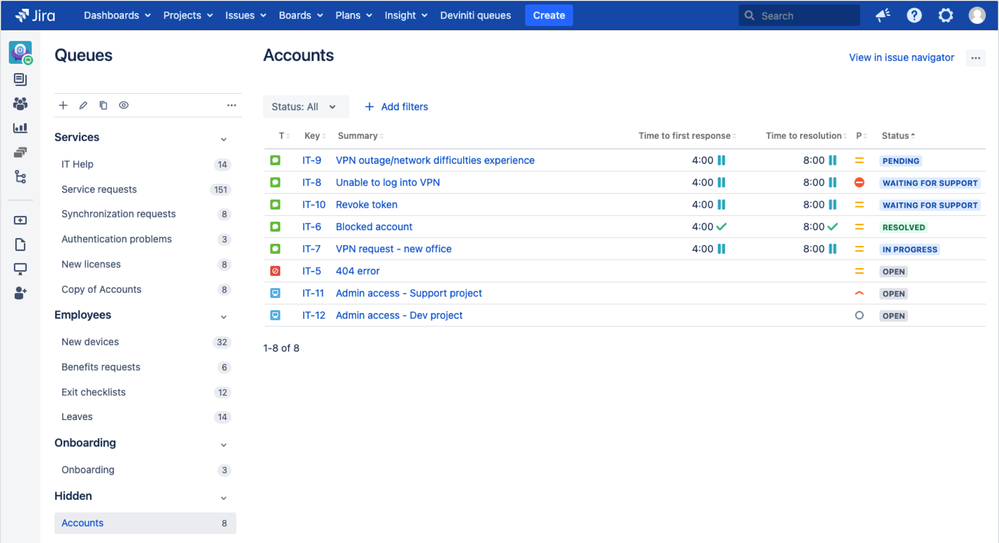Open the Settings gear icon
This screenshot has height=543, width=999.
pyautogui.click(x=945, y=15)
